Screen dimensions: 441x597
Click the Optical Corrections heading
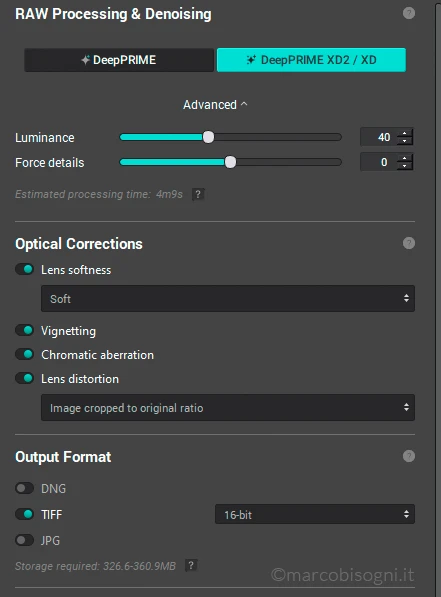tap(79, 244)
